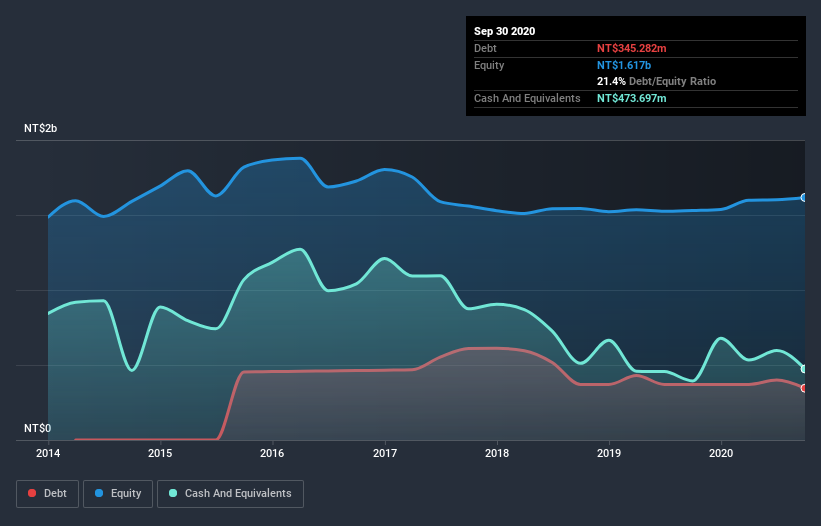Click the NT$473.697m cash value
Screen dimensions: 821x526
(631, 98)
